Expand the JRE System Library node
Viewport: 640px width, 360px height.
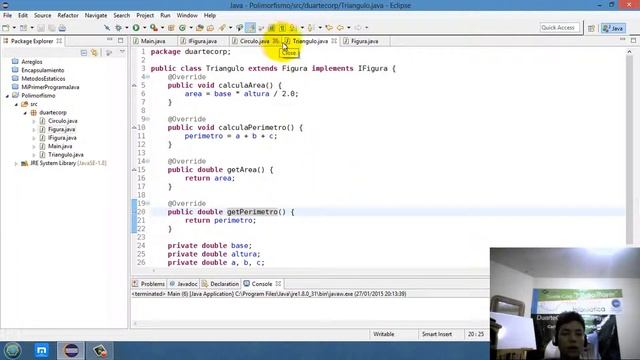tap(16, 163)
